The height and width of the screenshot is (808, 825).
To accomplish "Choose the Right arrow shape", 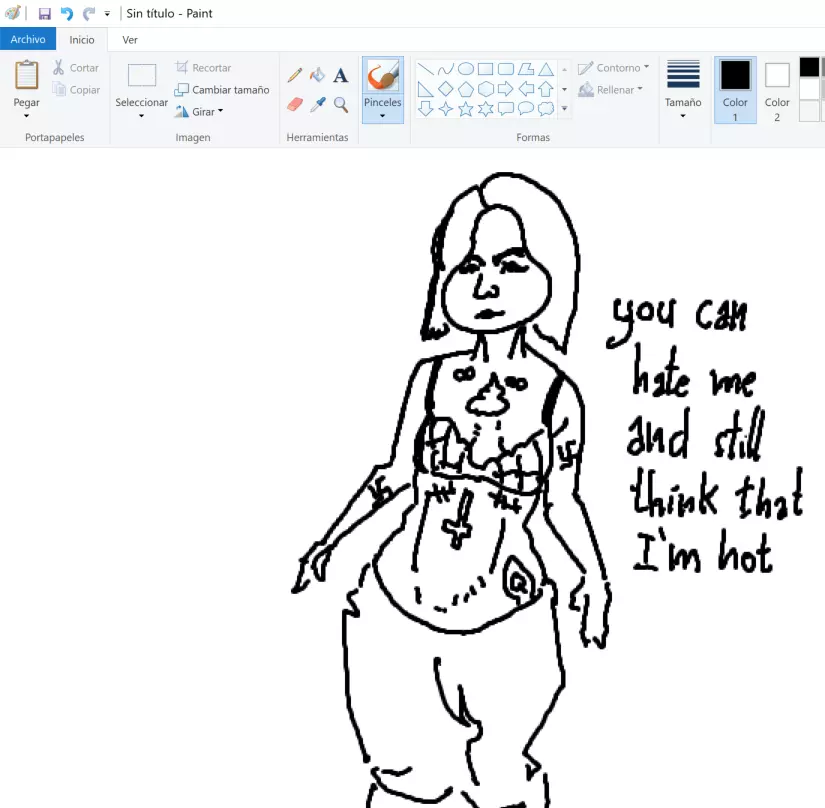I will (x=506, y=89).
